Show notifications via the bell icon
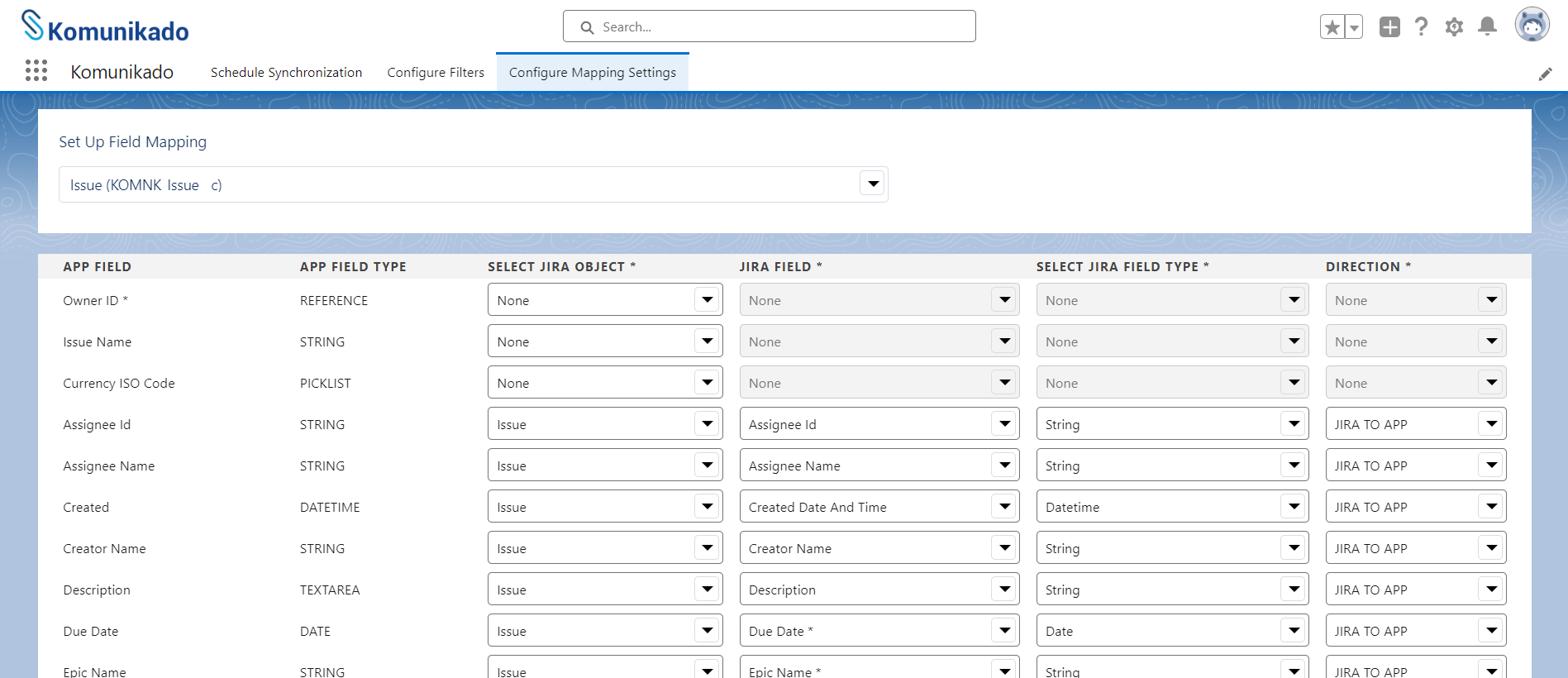1568x678 pixels. (x=1487, y=27)
